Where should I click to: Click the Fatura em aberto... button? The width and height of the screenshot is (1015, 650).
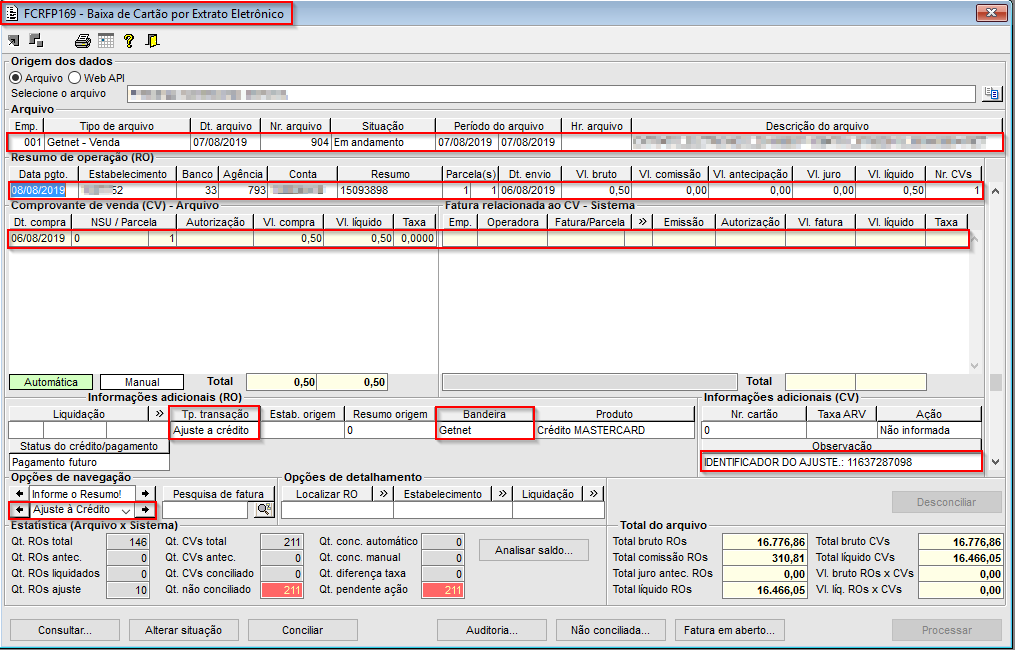click(730, 630)
